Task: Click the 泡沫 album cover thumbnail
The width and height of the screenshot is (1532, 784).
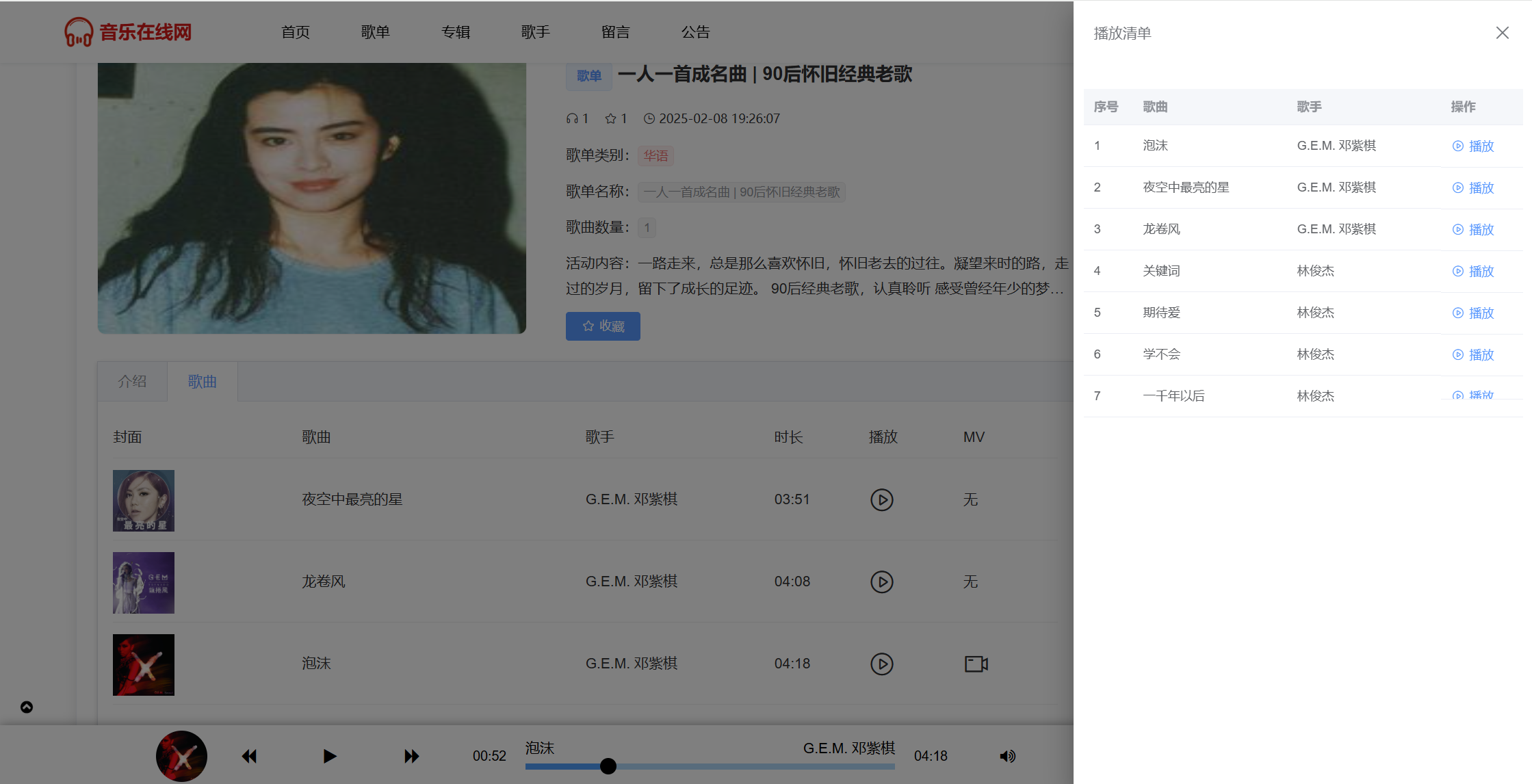Action: pyautogui.click(x=144, y=664)
